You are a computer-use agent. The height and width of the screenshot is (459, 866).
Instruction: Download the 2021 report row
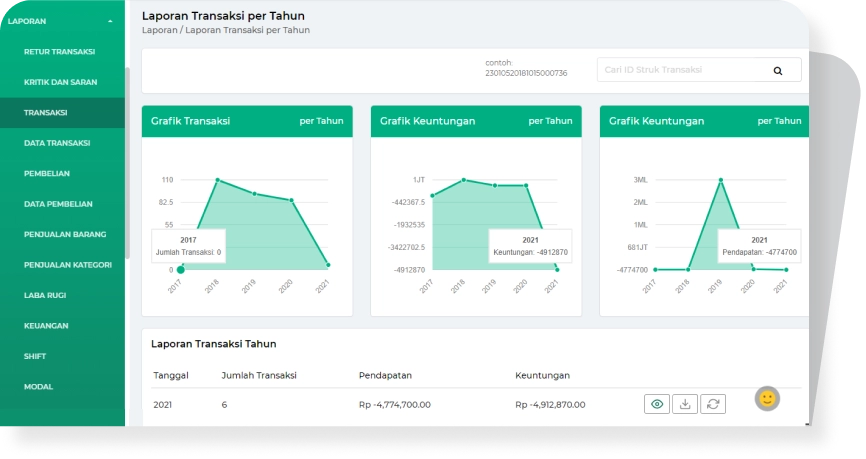[x=685, y=404]
